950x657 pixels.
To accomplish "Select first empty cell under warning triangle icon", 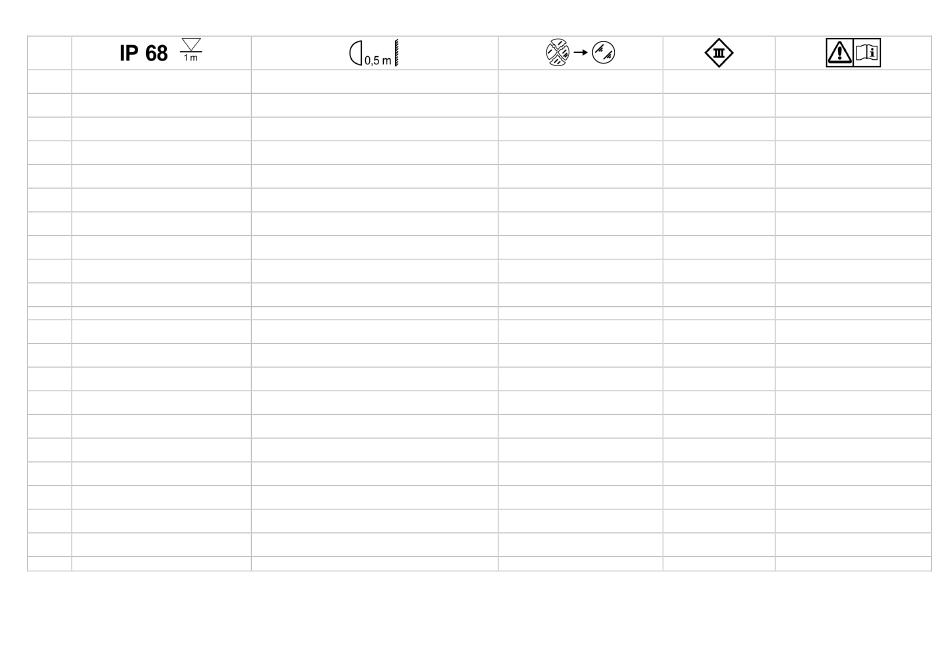I will coord(852,82).
